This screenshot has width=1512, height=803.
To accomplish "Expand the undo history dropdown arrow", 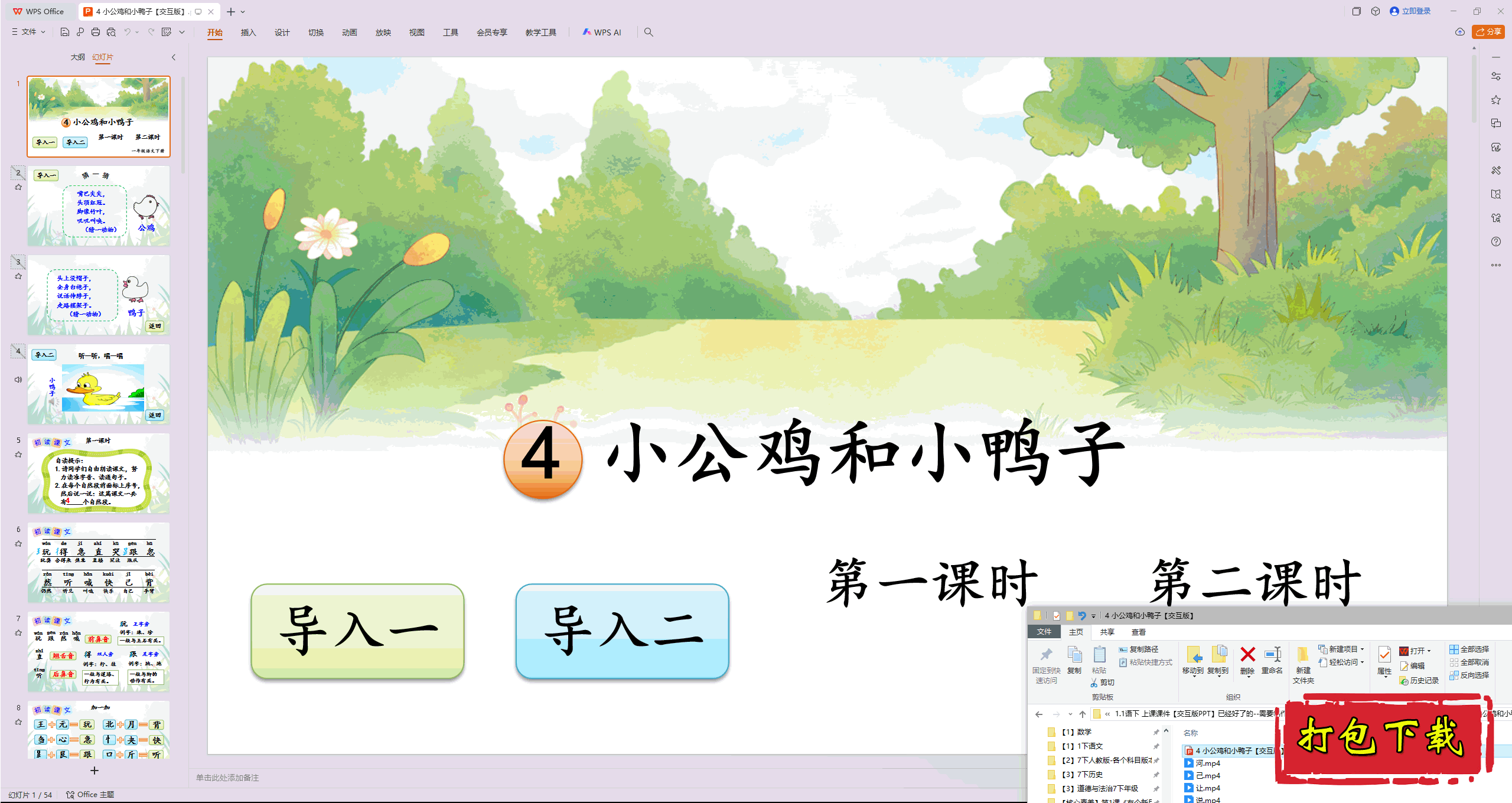I will pyautogui.click(x=137, y=32).
